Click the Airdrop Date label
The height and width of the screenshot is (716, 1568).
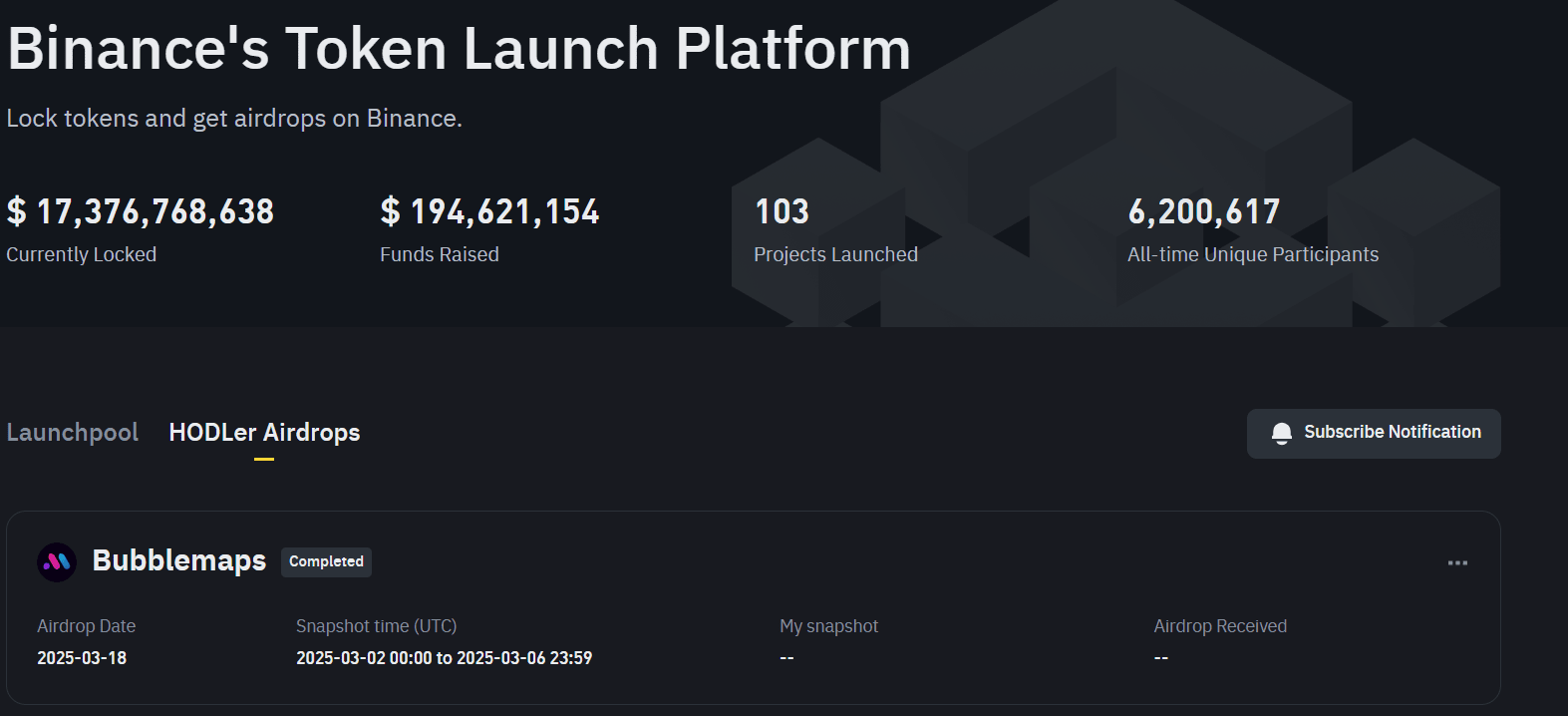tap(86, 626)
